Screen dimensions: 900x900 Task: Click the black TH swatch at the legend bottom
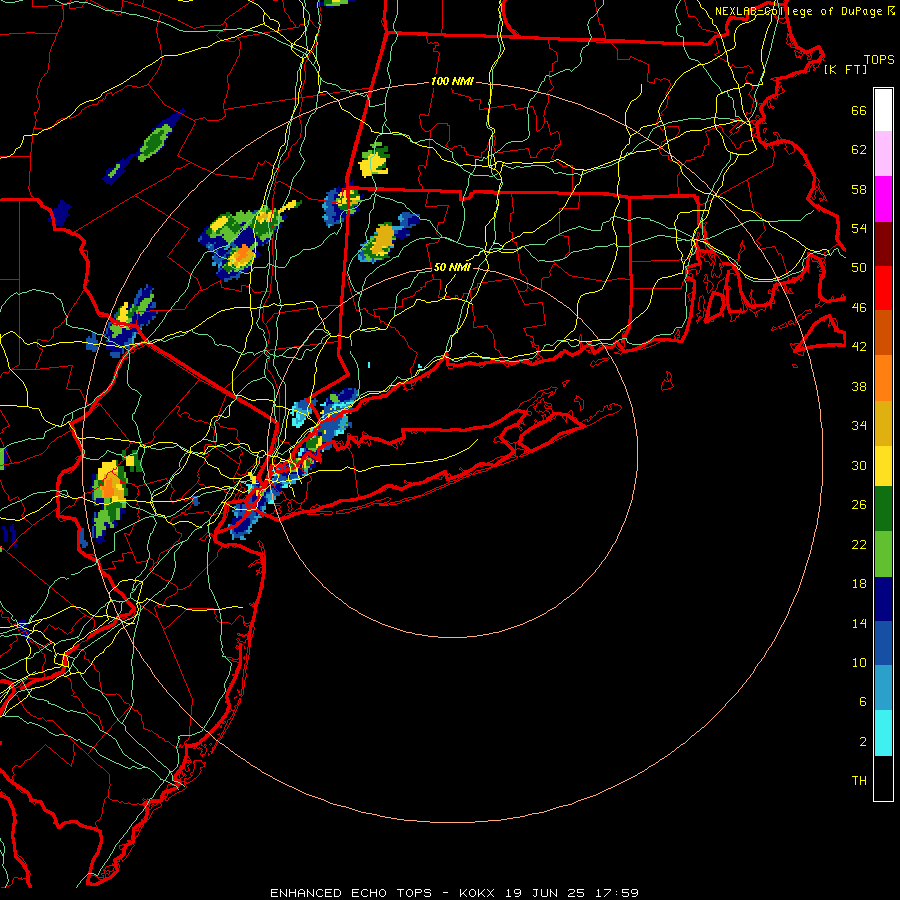[x=883, y=778]
